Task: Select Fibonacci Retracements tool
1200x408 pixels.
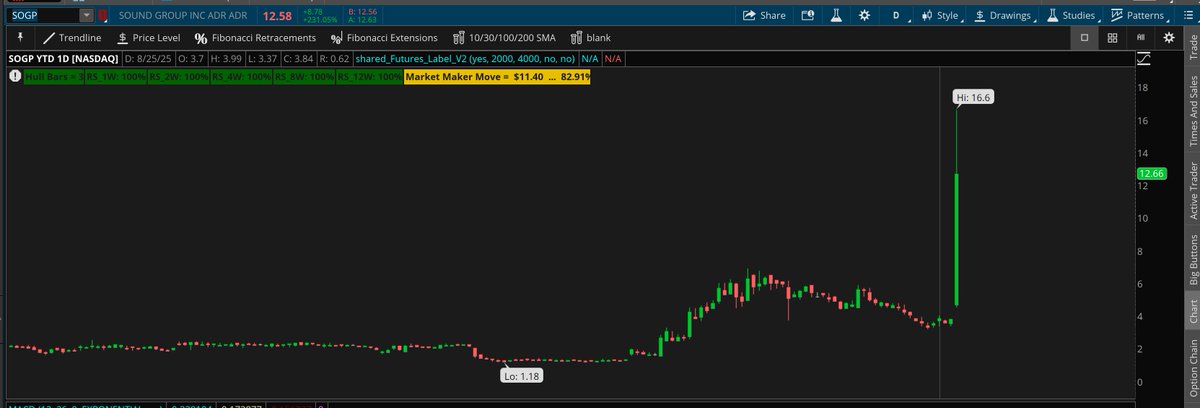Action: 257,37
